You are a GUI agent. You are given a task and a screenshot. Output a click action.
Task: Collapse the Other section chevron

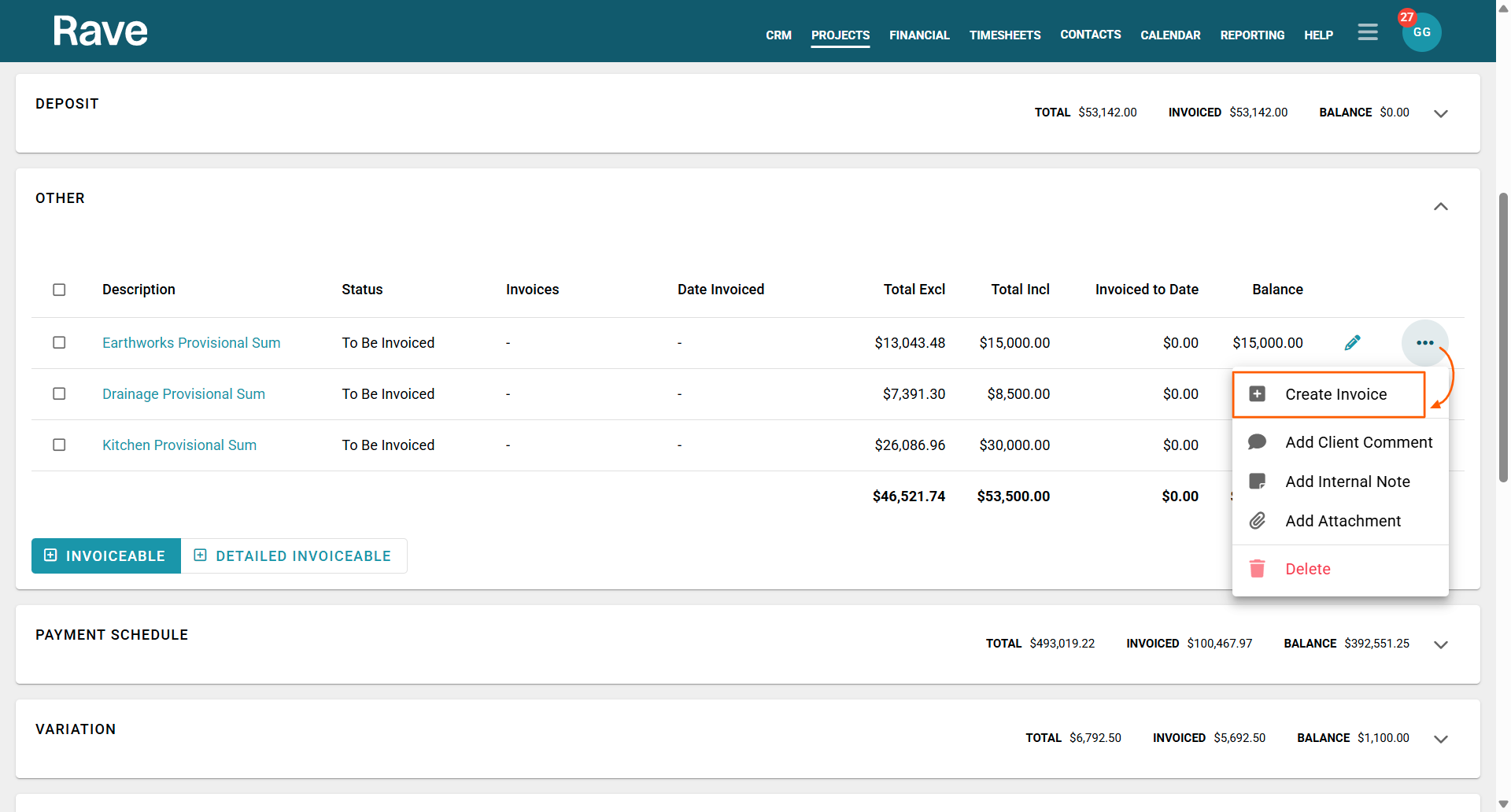1440,206
